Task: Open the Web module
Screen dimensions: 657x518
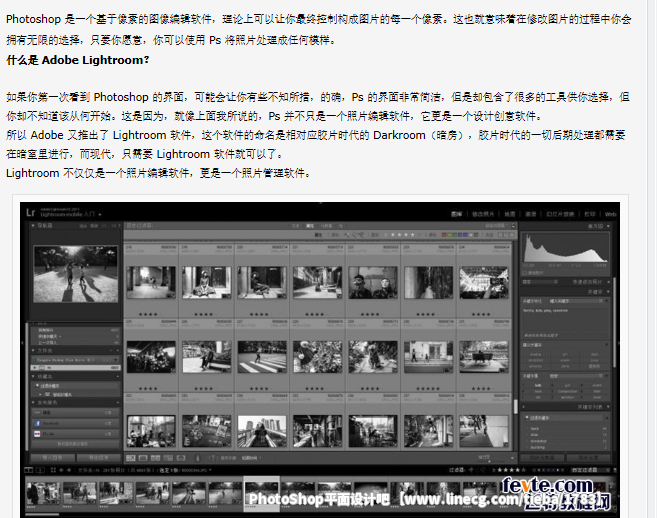Action: (x=610, y=214)
